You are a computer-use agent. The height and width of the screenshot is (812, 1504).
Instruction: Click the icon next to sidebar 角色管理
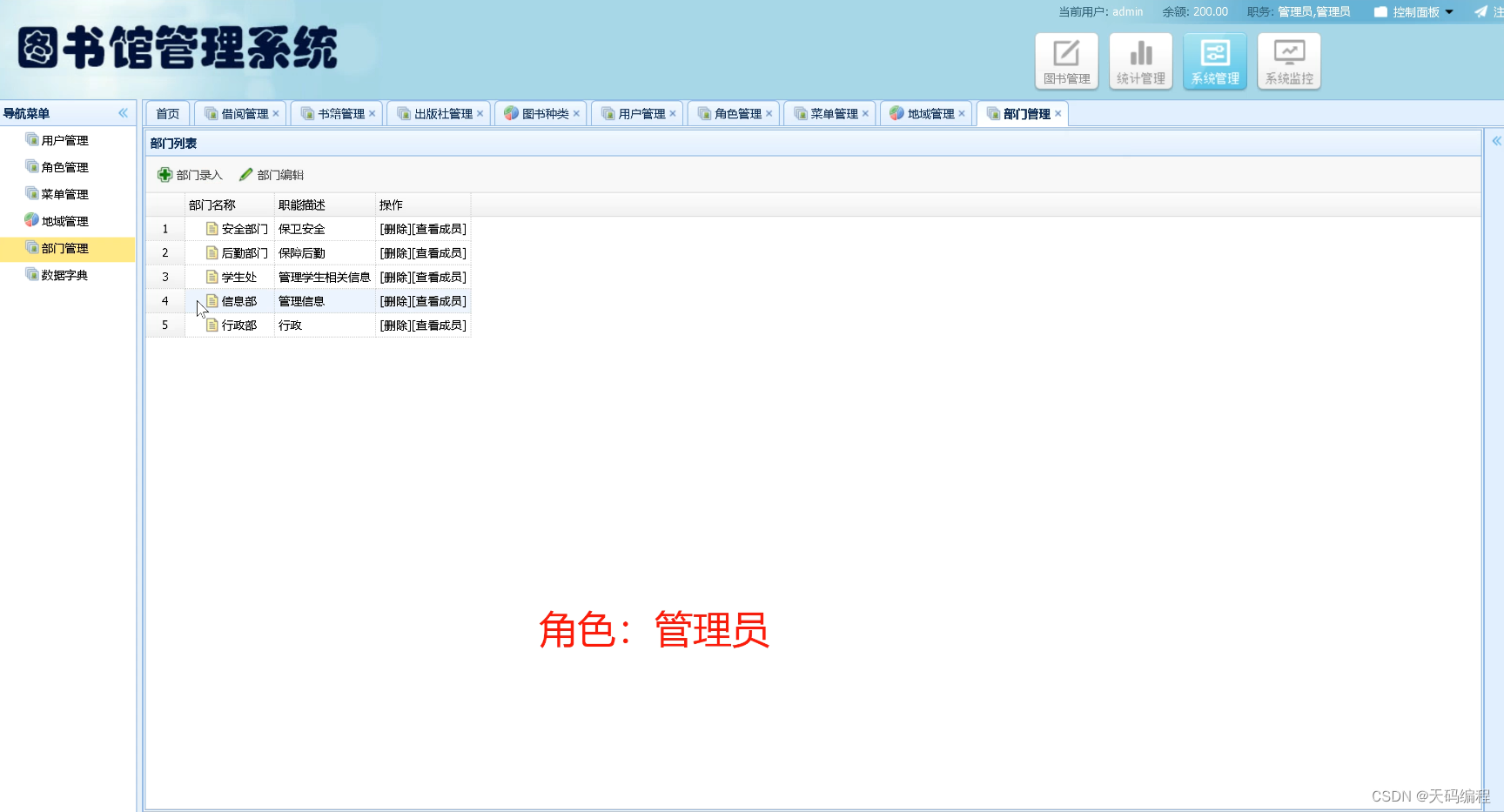point(32,166)
